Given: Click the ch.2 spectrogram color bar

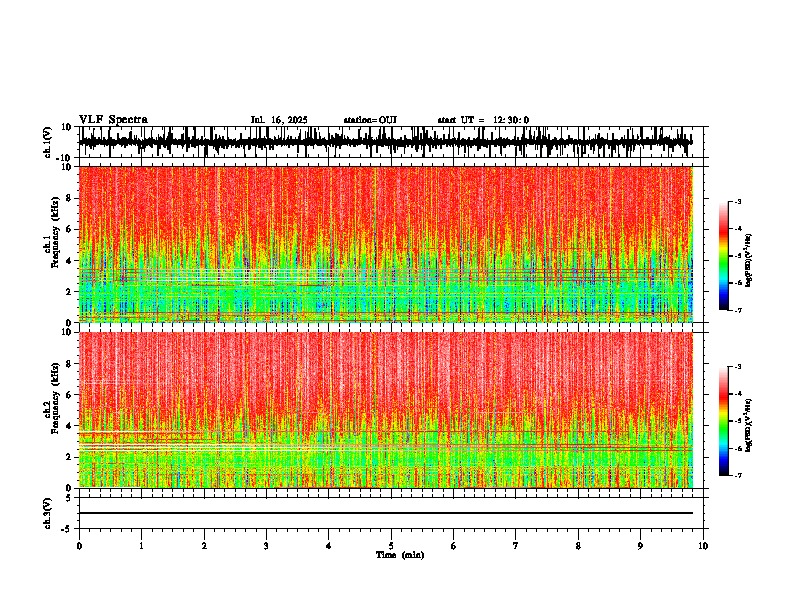Looking at the screenshot, I should click(724, 421).
